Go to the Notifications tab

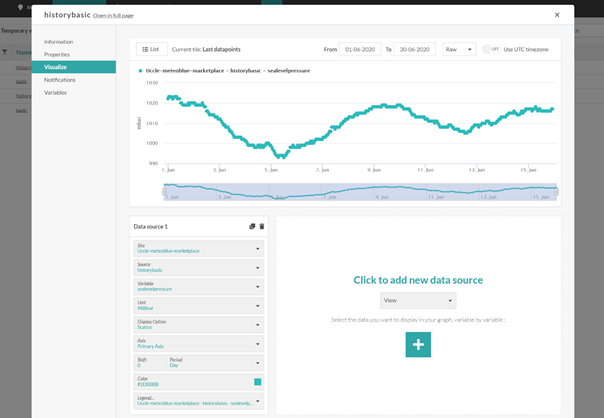pyautogui.click(x=60, y=80)
